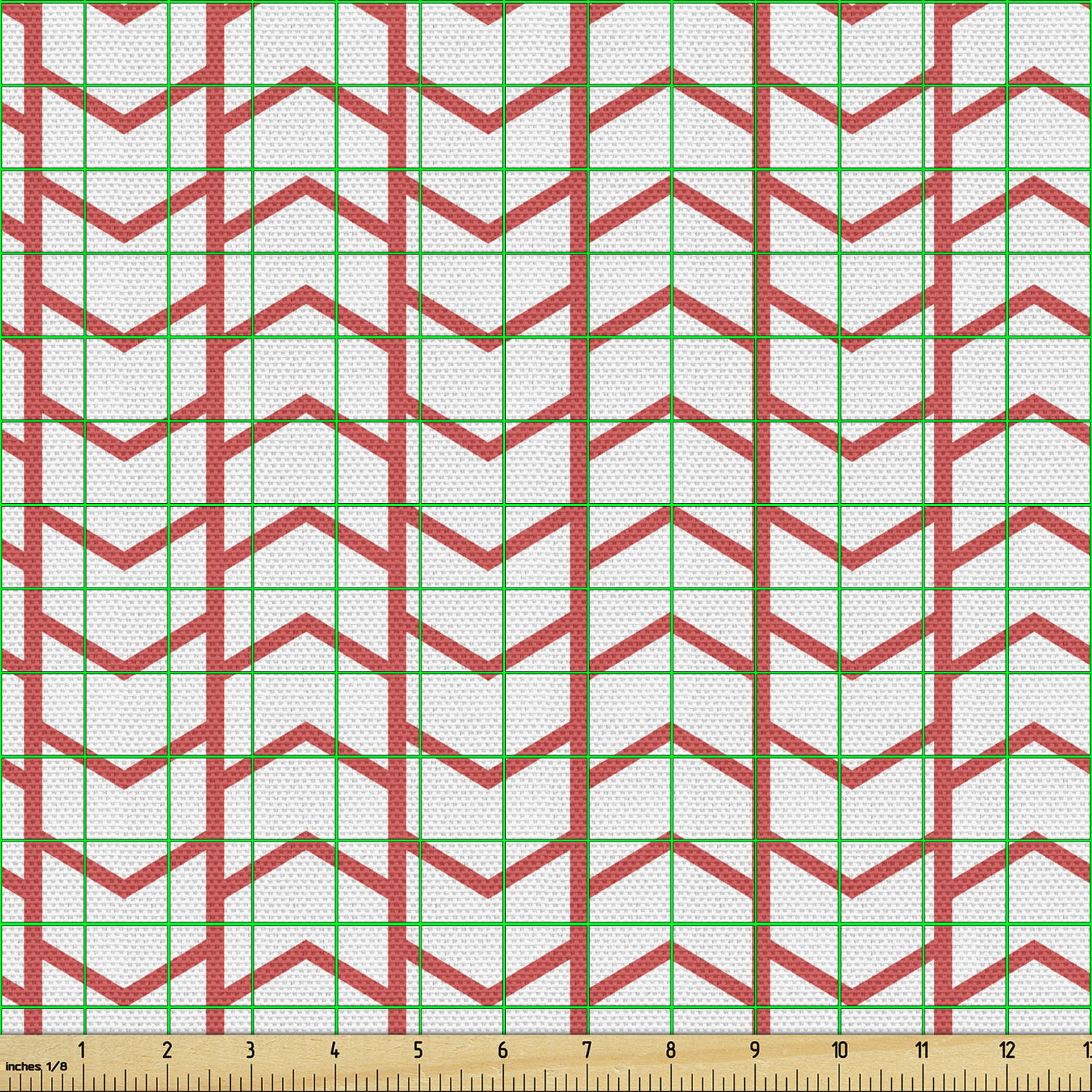
Task: Click the number 7 on the ruler
Action: coord(586,1050)
